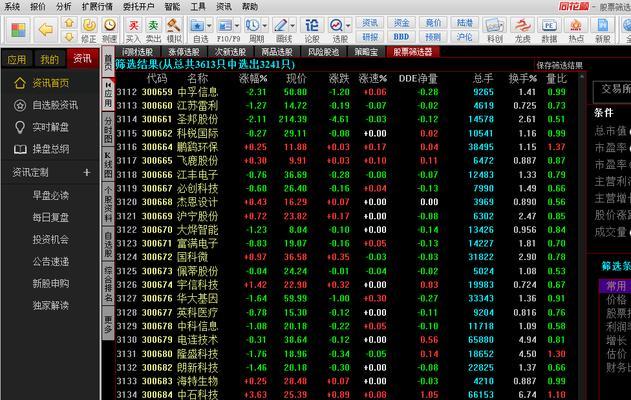
Task: Expand the dropdown arrow next to 自选
Action: click(209, 26)
